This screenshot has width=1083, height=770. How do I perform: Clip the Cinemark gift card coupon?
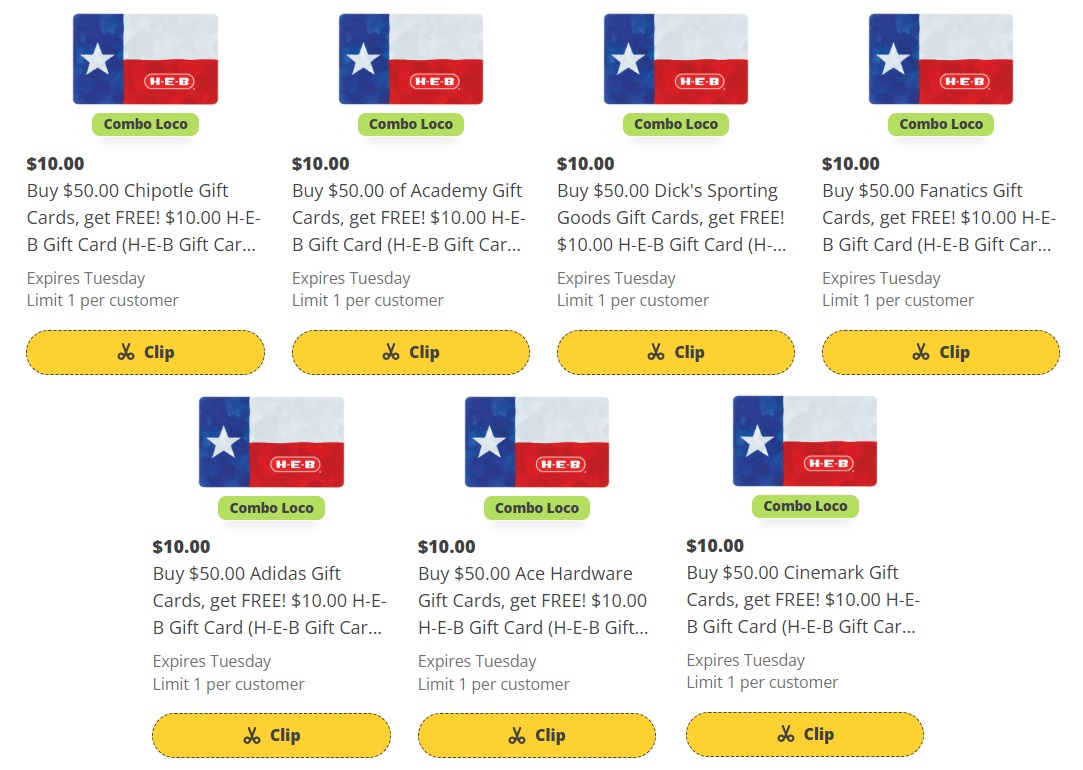(x=805, y=734)
